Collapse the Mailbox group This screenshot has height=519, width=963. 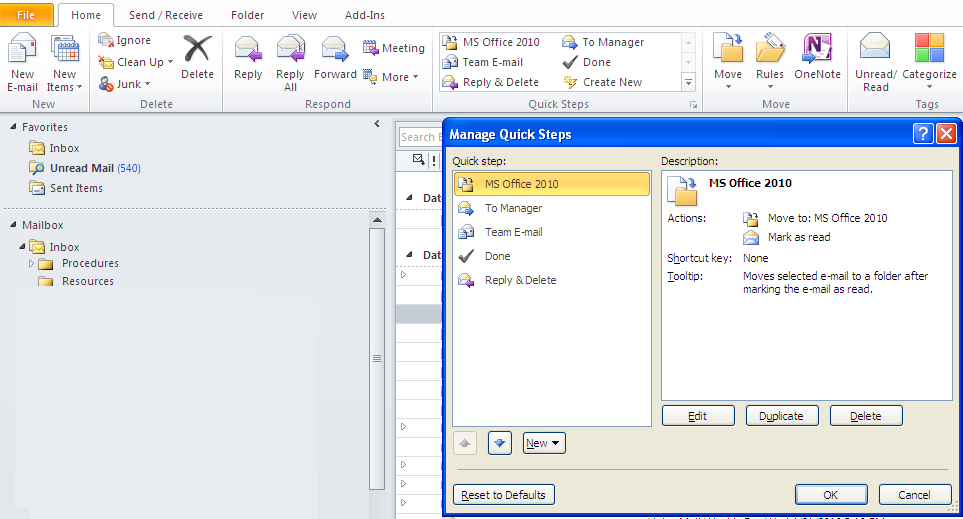[13, 225]
